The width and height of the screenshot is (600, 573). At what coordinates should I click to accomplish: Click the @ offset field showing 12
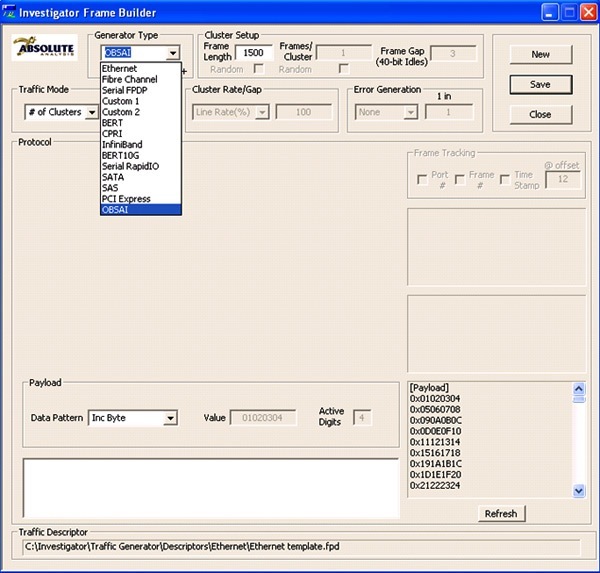(563, 179)
